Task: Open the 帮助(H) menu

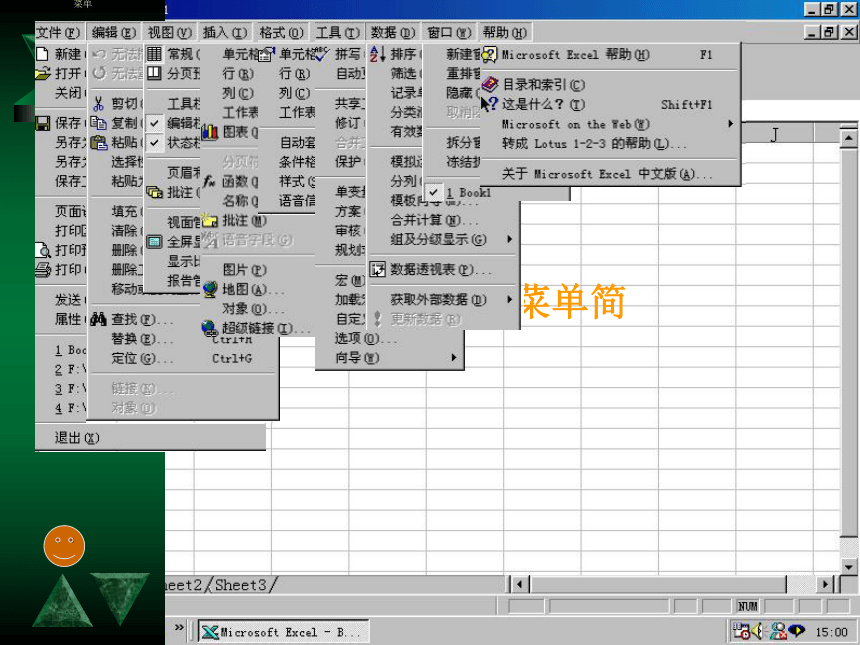Action: pos(505,33)
